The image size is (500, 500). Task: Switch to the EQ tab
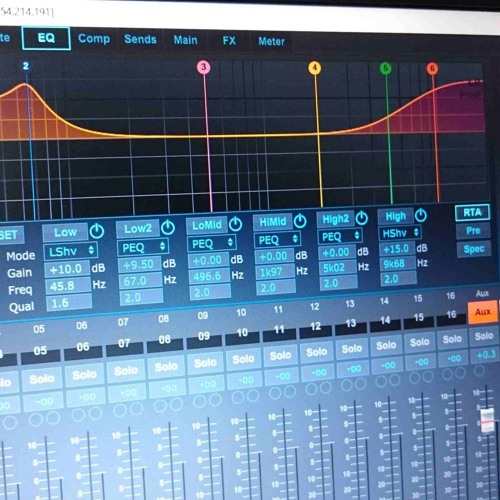(x=46, y=38)
